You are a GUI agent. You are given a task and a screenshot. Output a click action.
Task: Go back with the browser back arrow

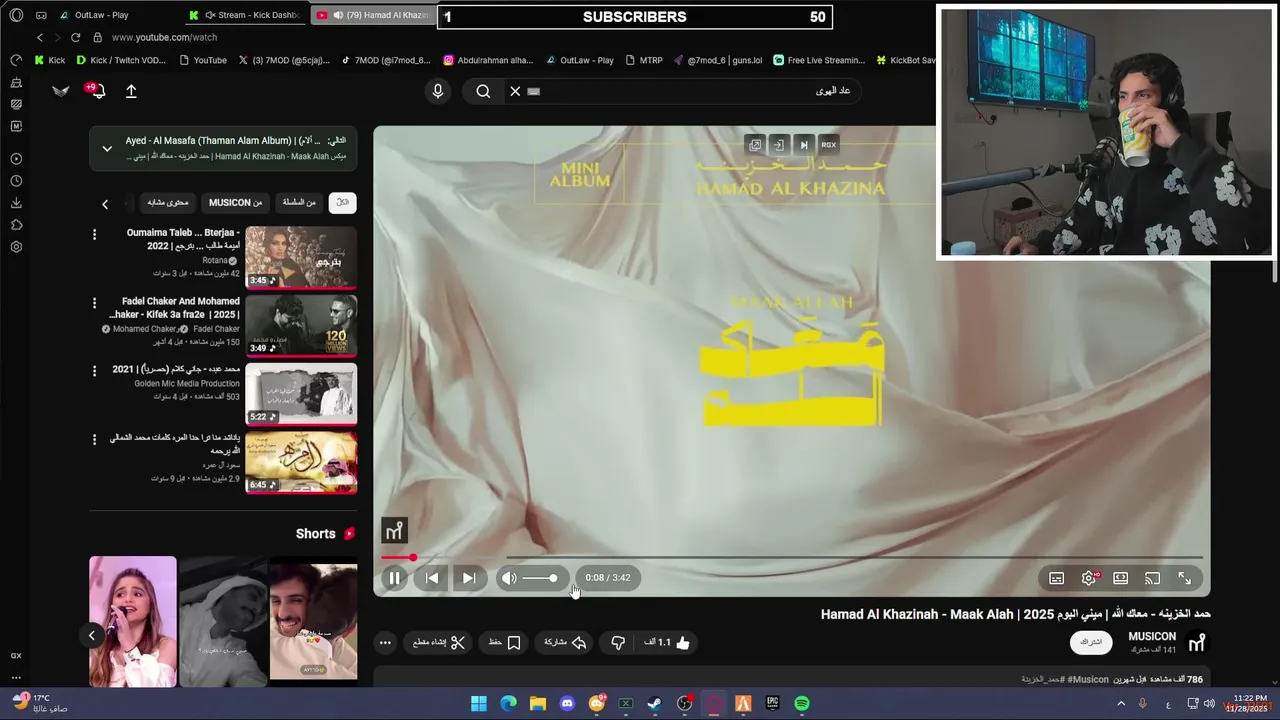[40, 37]
